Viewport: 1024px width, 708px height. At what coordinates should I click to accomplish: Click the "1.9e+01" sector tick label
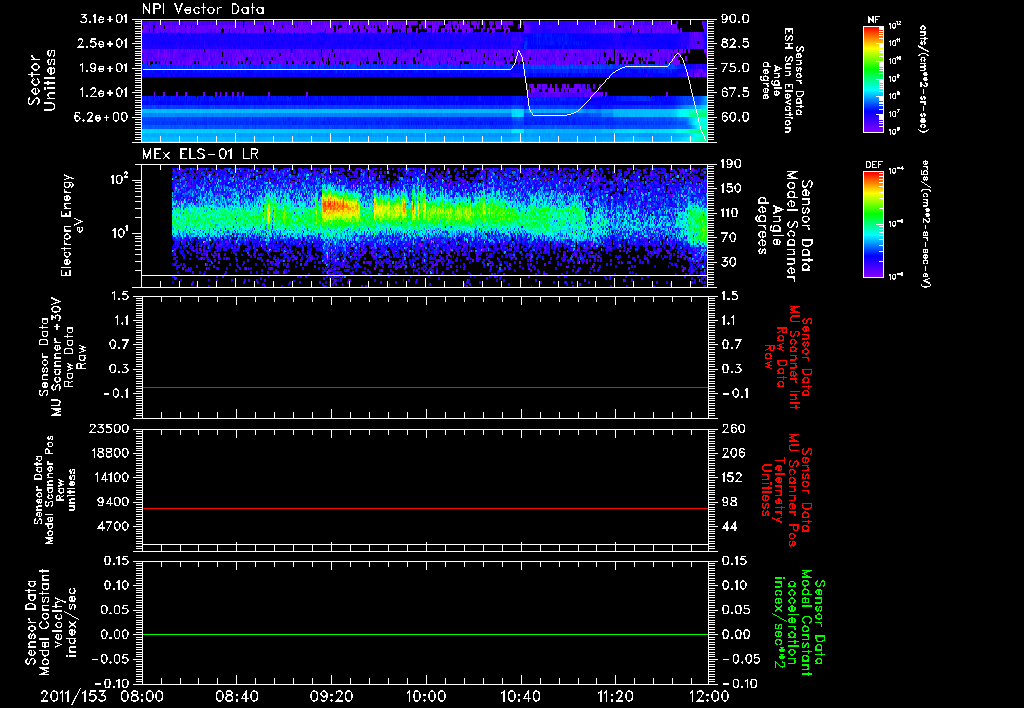[x=104, y=68]
